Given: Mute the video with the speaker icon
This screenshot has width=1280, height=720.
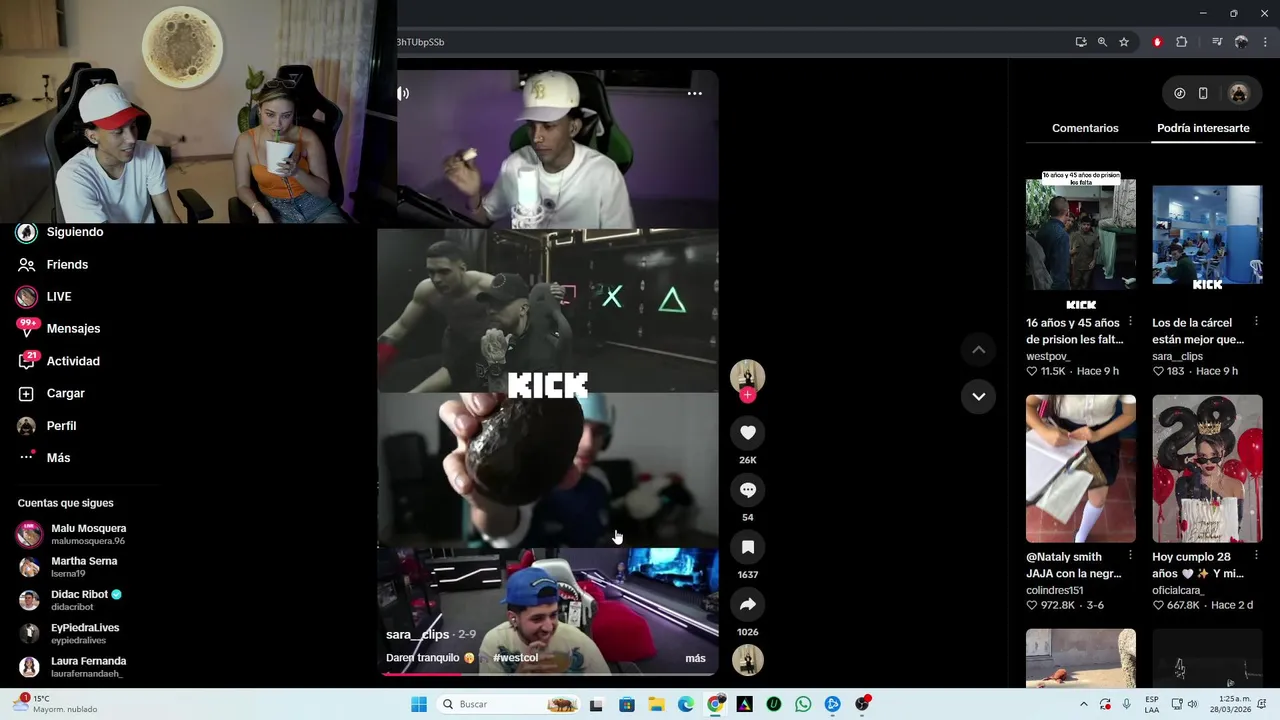Looking at the screenshot, I should pos(403,93).
